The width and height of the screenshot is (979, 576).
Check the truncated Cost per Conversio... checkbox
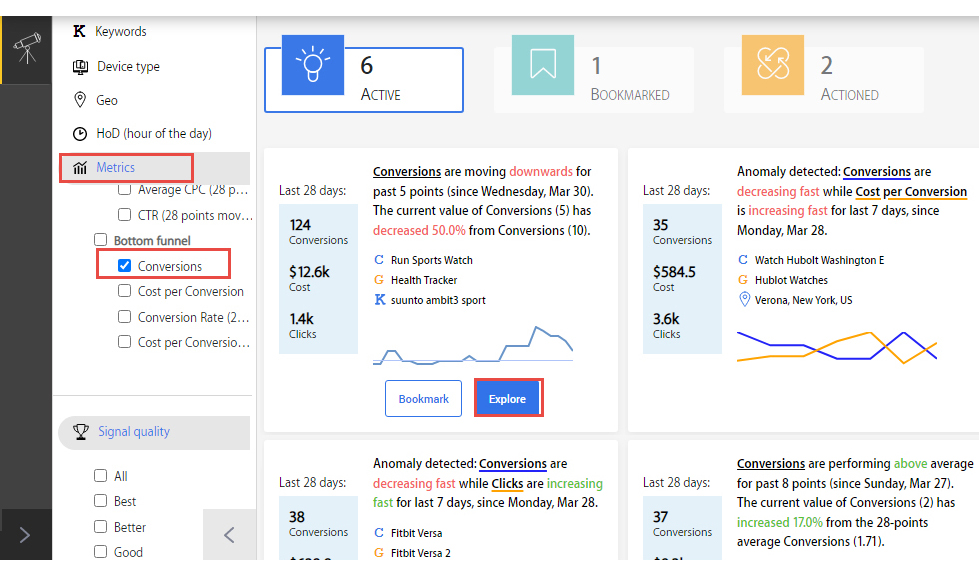tap(124, 342)
